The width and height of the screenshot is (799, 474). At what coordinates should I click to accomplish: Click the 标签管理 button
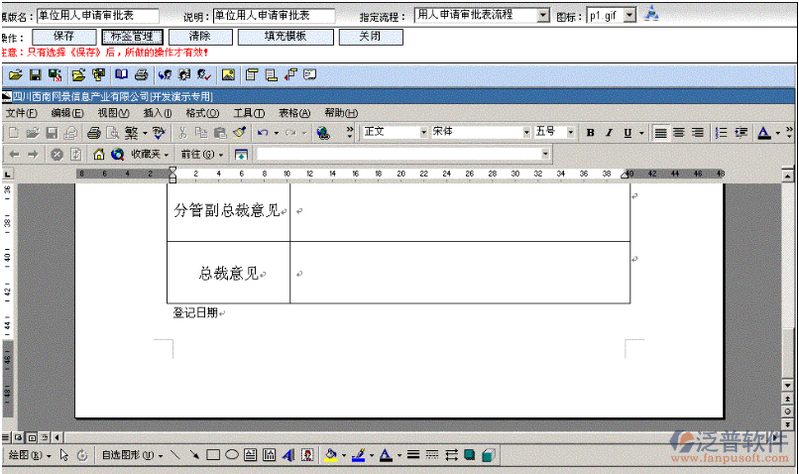[x=132, y=37]
